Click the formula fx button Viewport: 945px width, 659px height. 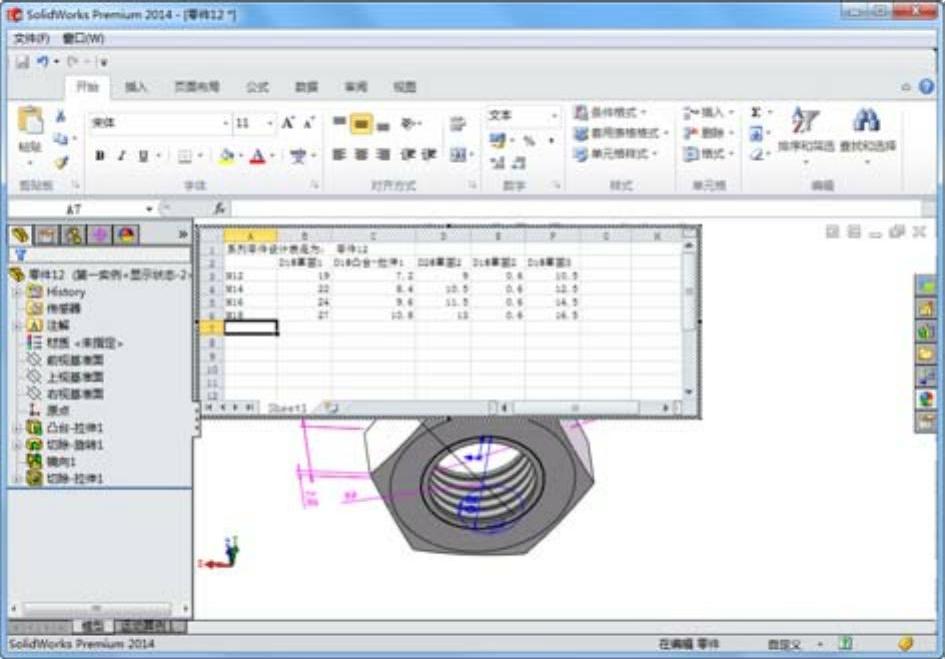click(219, 209)
